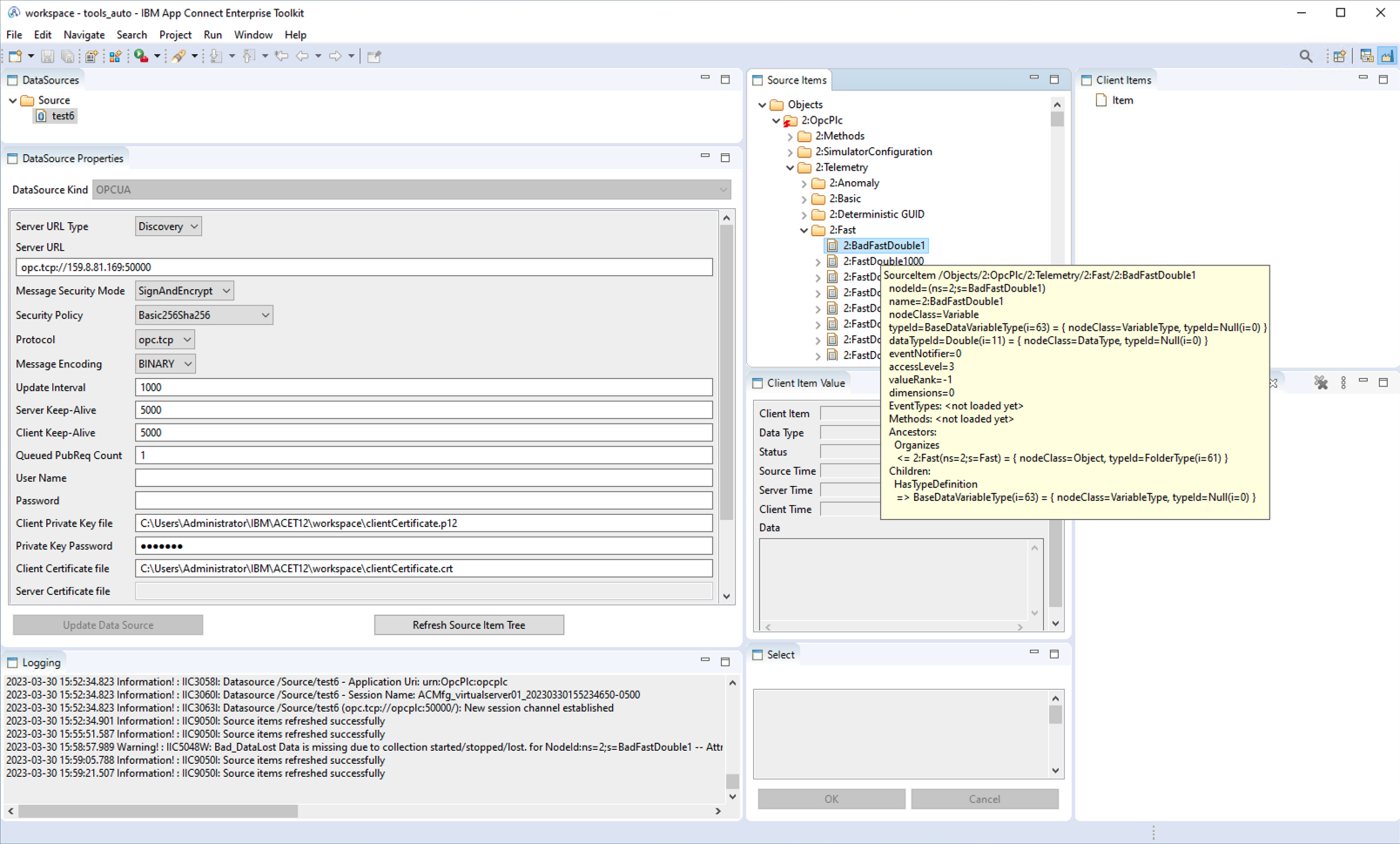Click the clipboard-like toolbar icon beside Save All

point(91,56)
